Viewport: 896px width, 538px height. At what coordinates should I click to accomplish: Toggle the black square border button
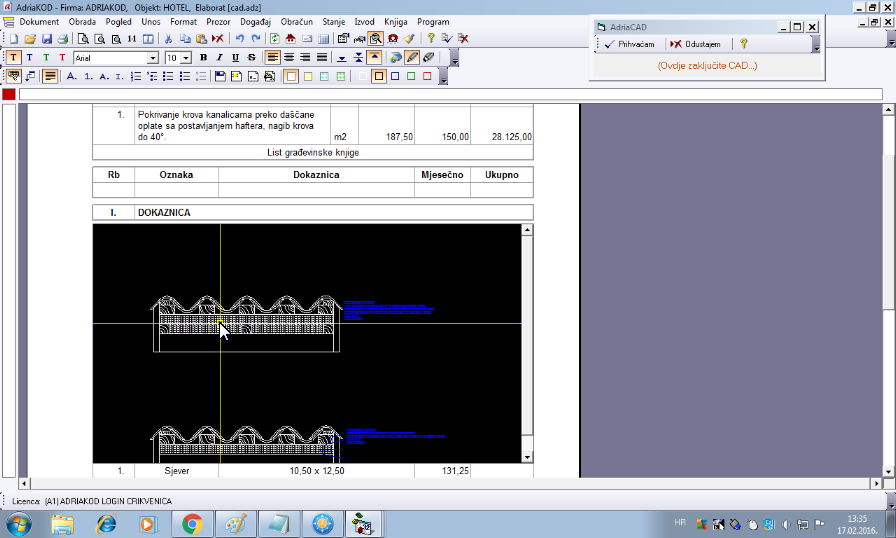379,77
